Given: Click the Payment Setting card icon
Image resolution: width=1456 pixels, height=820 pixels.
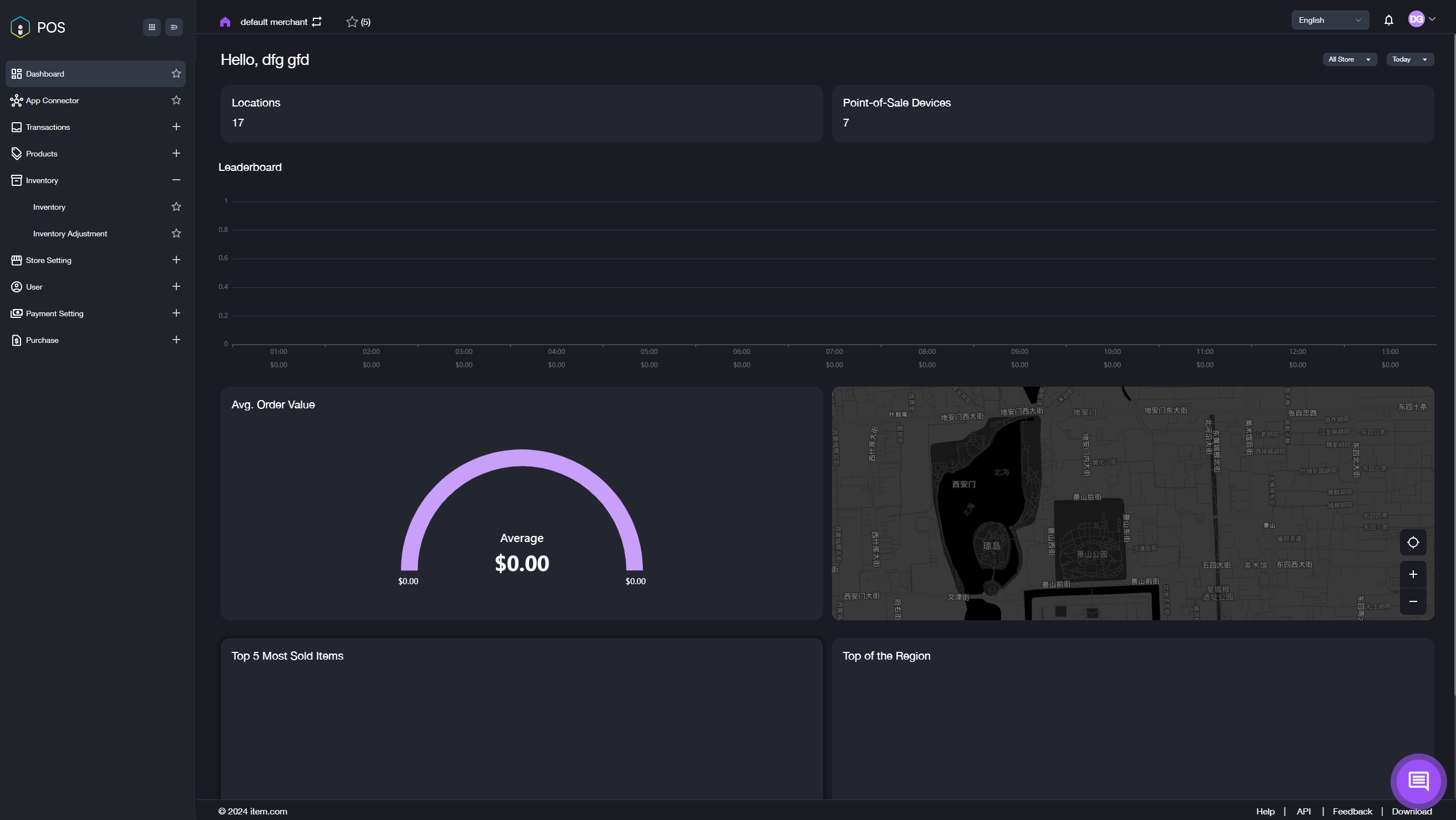Looking at the screenshot, I should (x=16, y=313).
